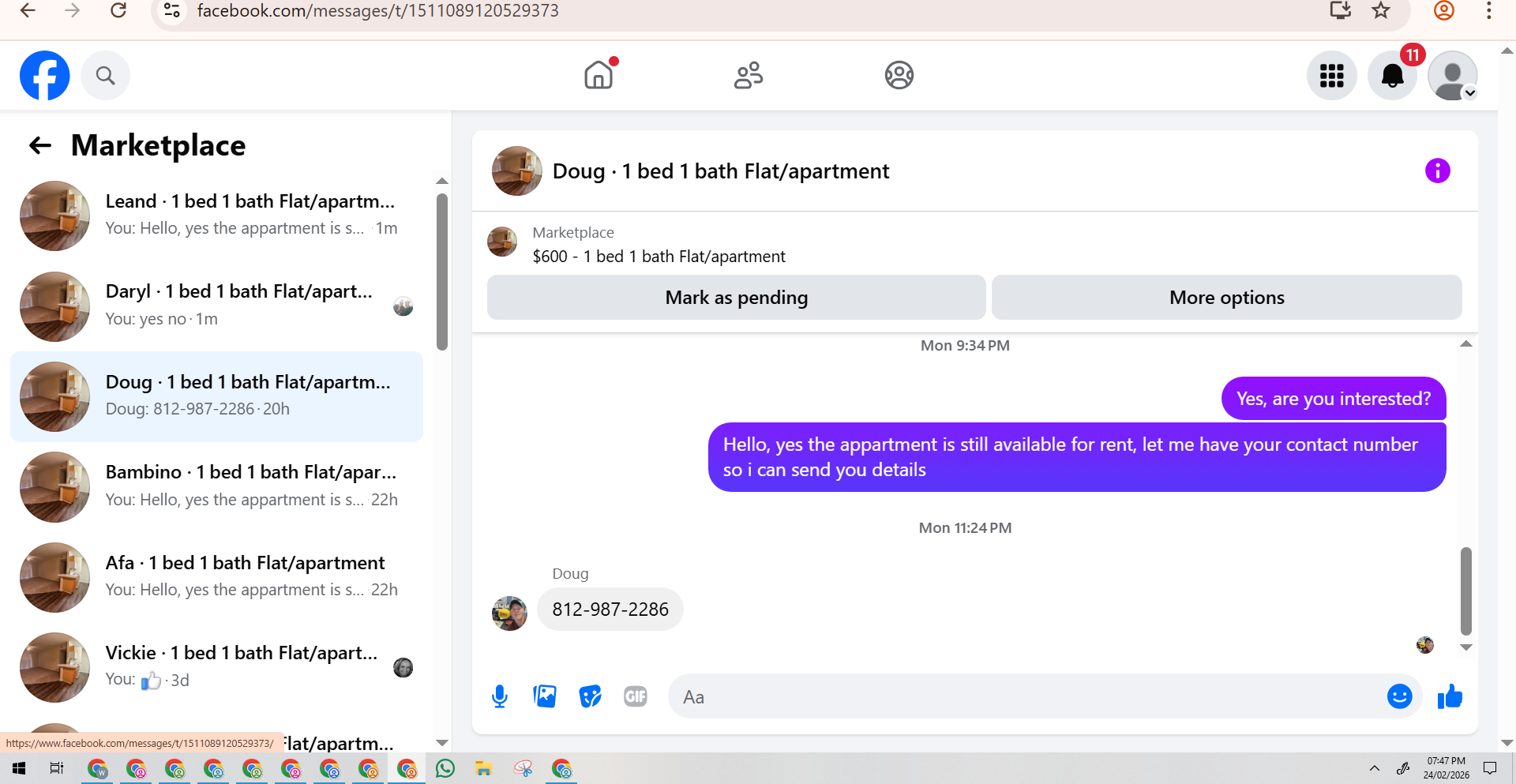The image size is (1516, 784).
Task: Click install app icon in address bar
Action: coord(1341,10)
